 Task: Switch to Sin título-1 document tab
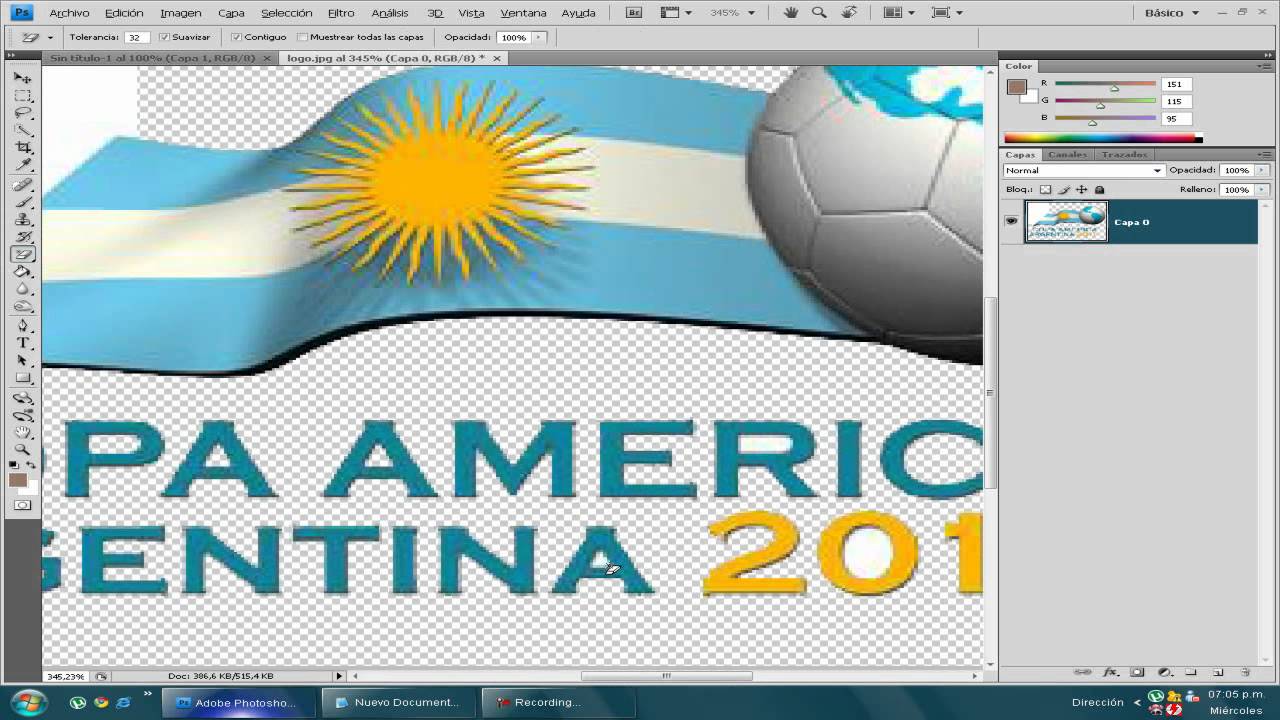coord(152,58)
